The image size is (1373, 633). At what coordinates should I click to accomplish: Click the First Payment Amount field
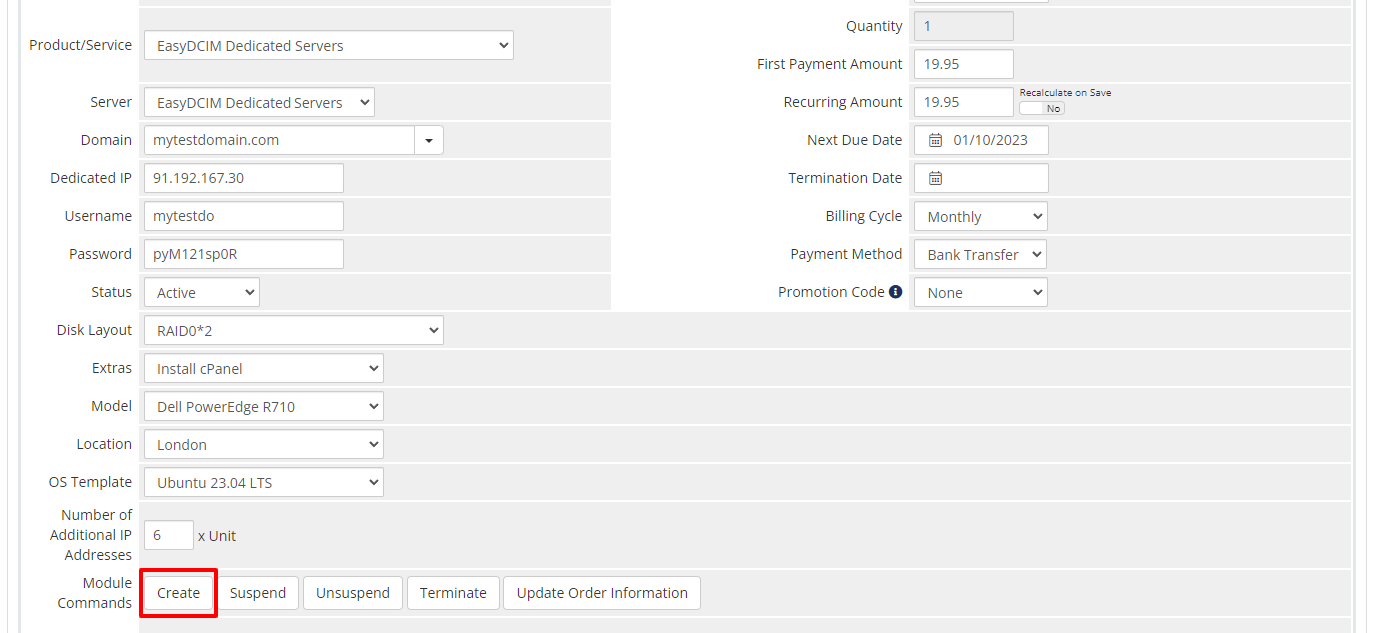pos(964,64)
